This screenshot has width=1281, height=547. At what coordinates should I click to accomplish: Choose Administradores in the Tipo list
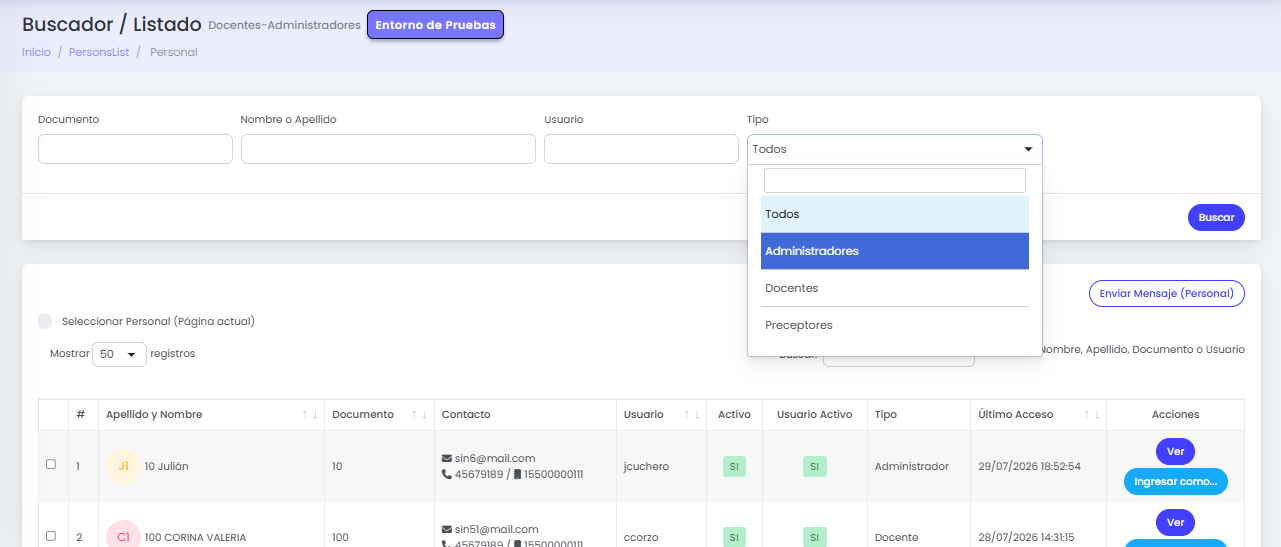pos(894,251)
